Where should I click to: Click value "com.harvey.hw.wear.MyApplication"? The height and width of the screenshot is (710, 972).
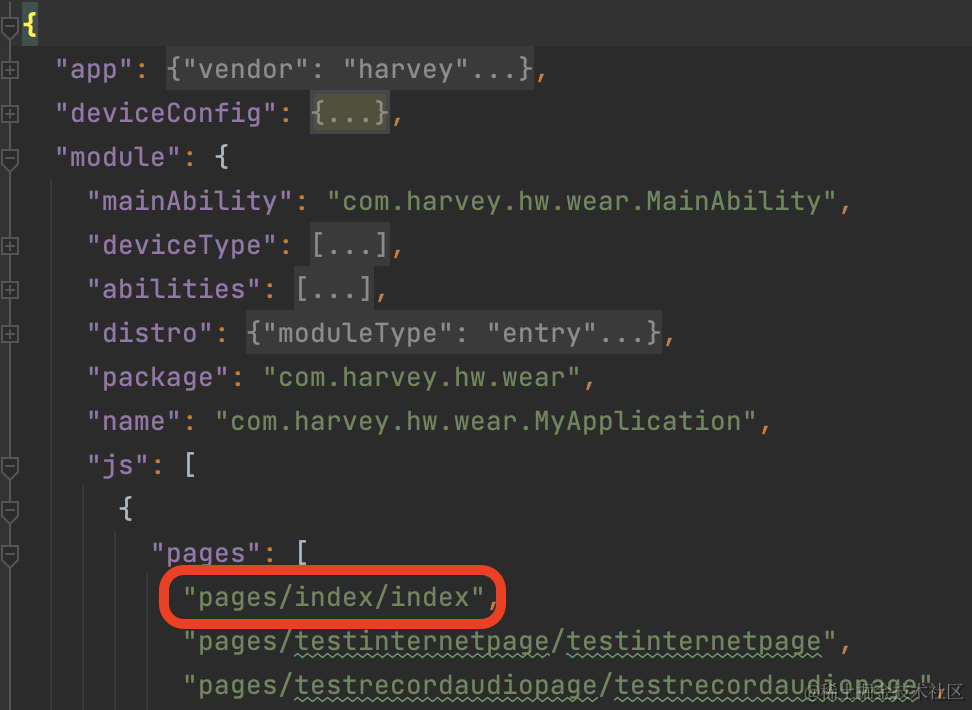485,422
